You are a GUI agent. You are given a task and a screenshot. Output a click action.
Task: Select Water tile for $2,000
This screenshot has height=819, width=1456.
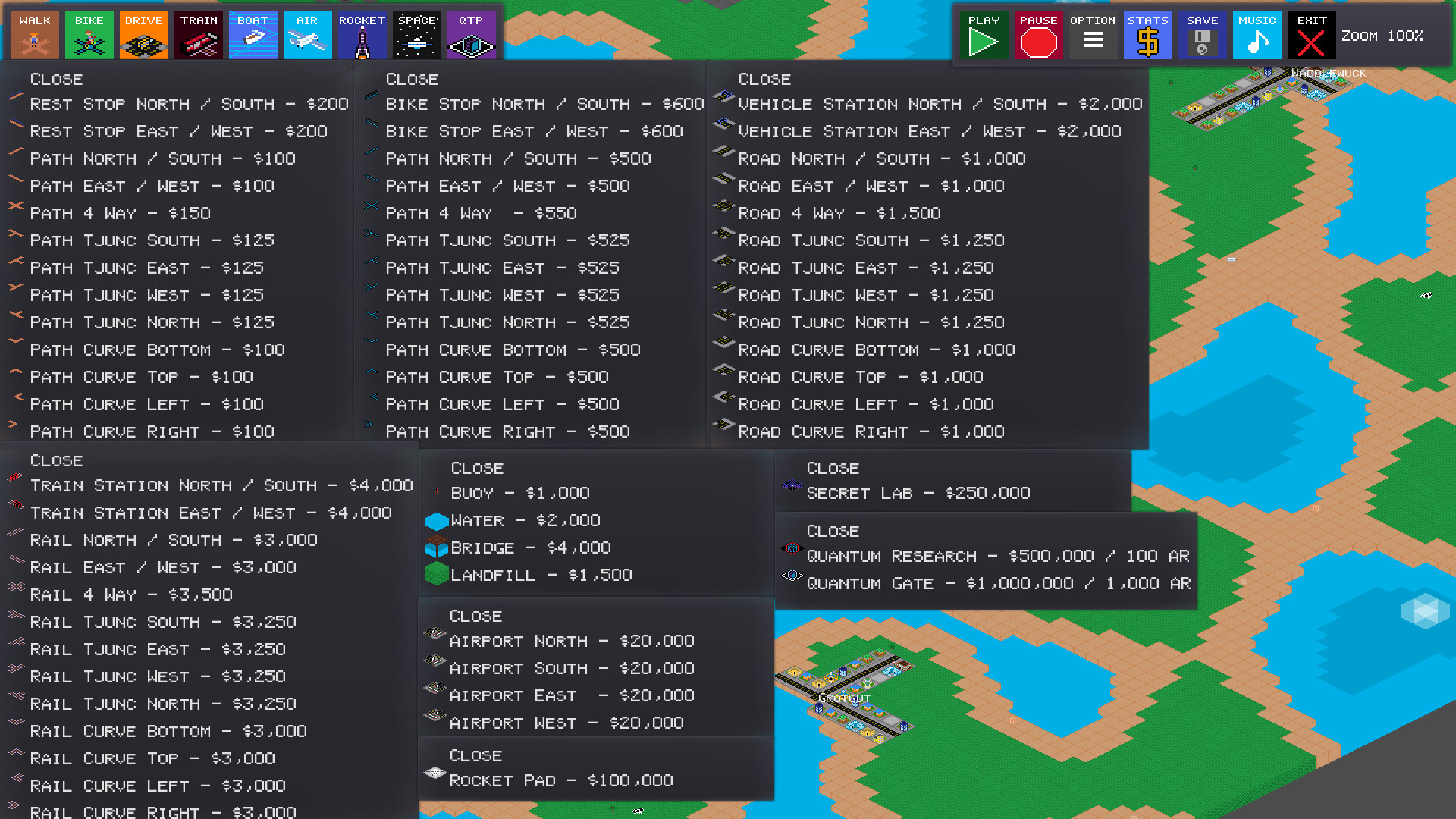tap(513, 520)
